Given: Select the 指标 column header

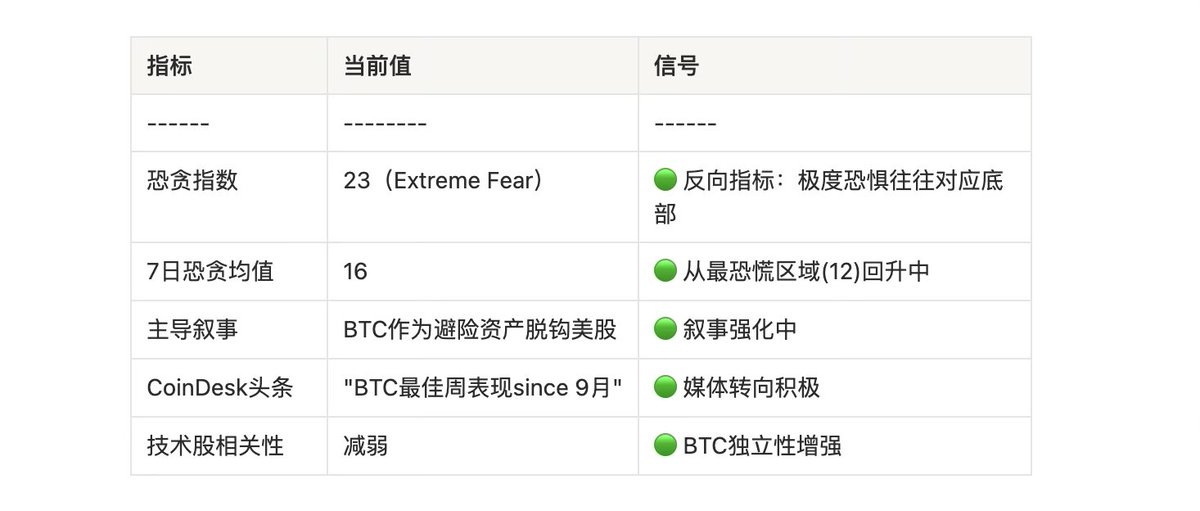Looking at the screenshot, I should [x=169, y=66].
